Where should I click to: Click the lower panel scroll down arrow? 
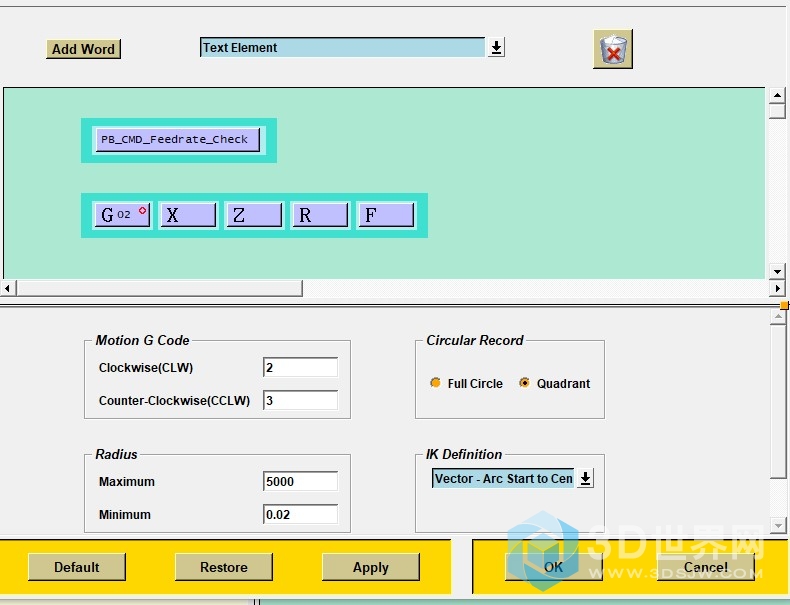coord(778,525)
